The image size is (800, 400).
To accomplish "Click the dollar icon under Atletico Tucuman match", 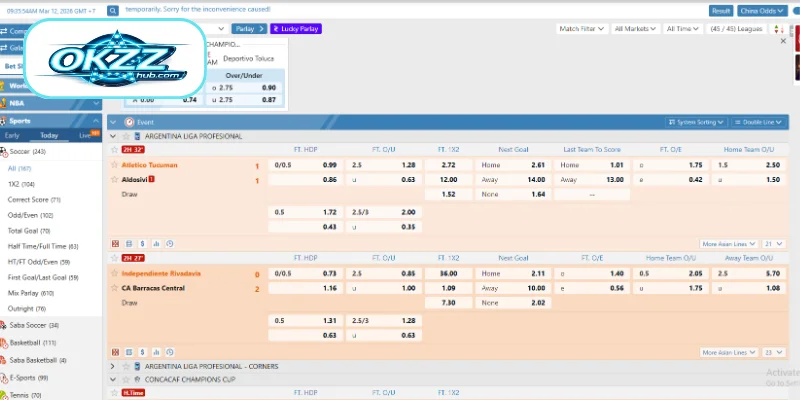I will [x=143, y=244].
